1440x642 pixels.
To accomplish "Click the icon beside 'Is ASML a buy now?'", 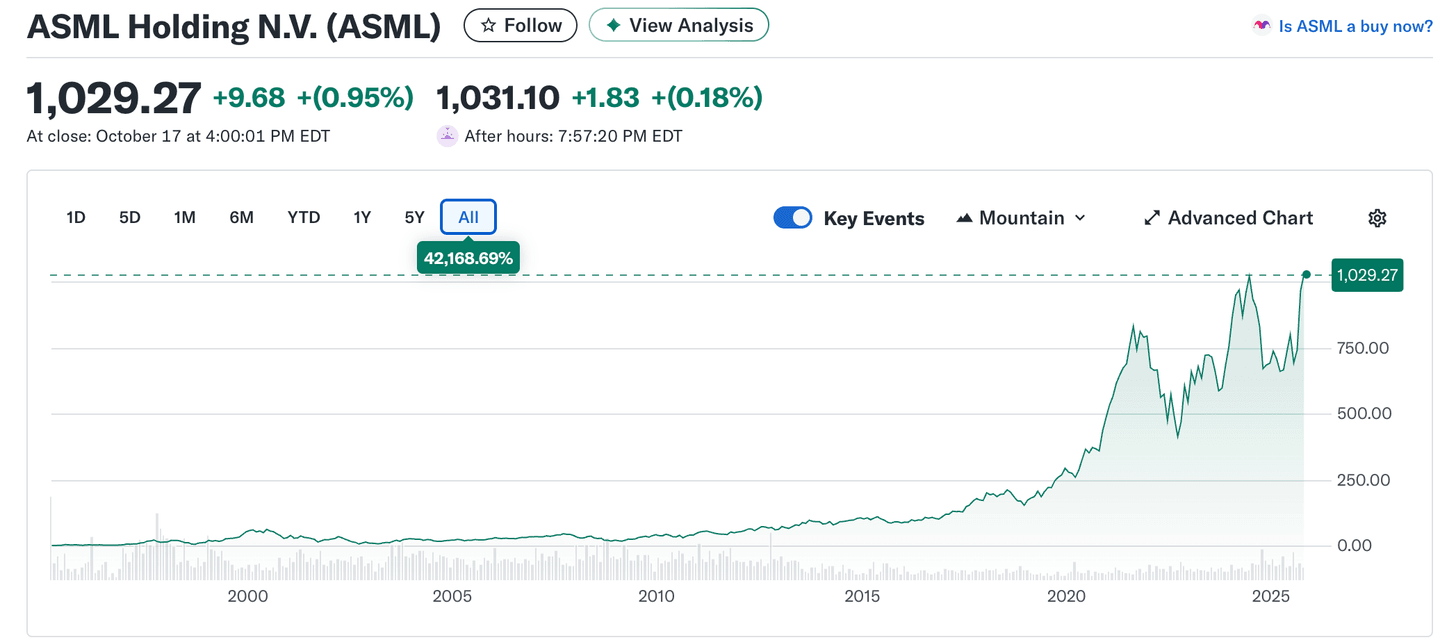I will coord(1262,27).
